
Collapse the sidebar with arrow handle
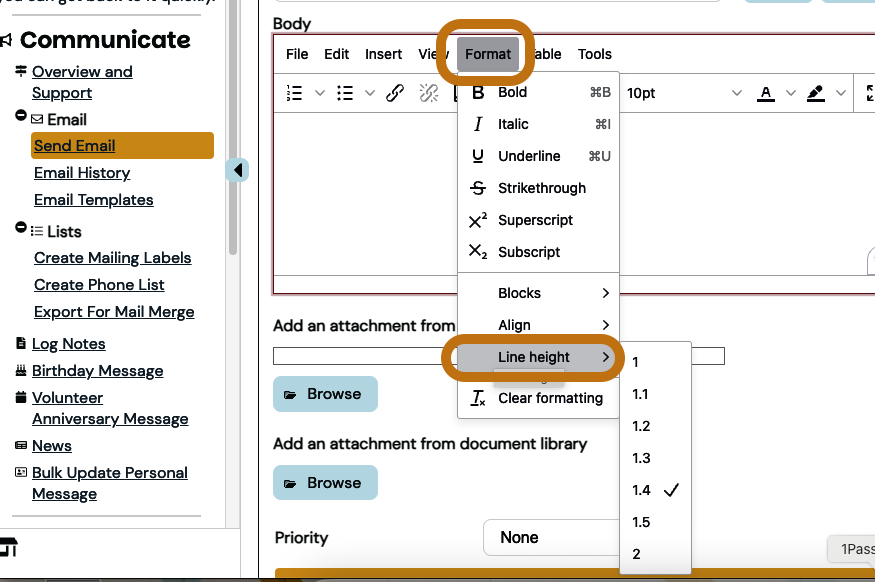[238, 170]
